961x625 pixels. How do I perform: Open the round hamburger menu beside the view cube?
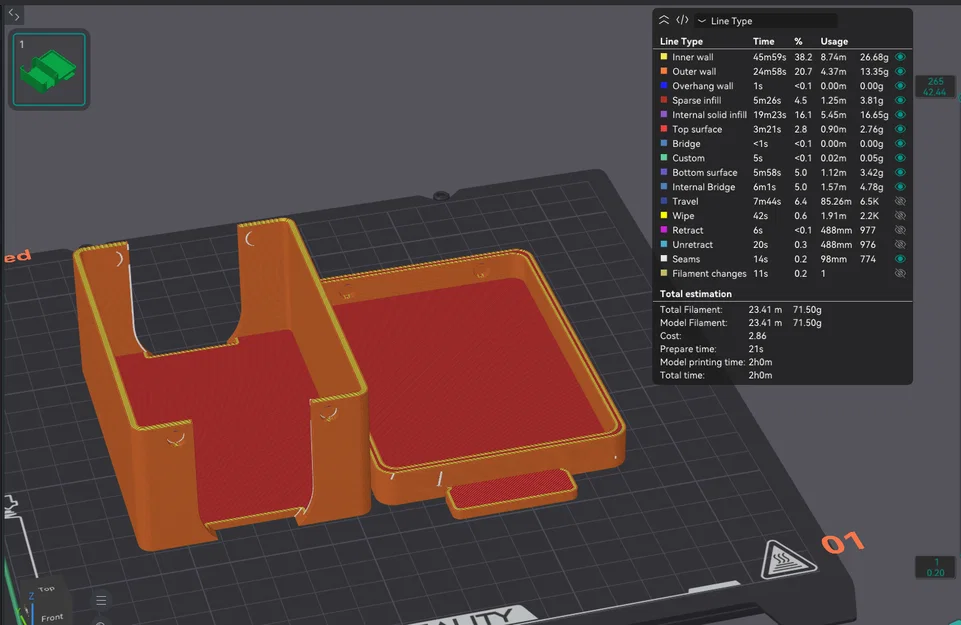coord(101,600)
